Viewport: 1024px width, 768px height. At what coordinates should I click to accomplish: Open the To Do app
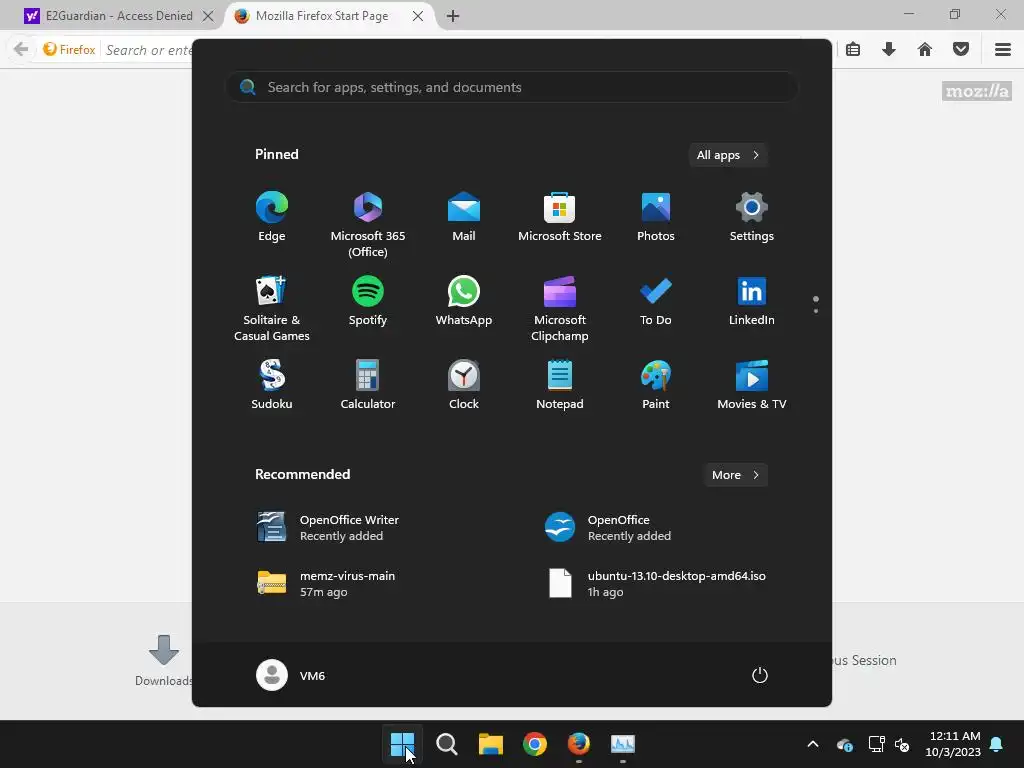tap(656, 301)
